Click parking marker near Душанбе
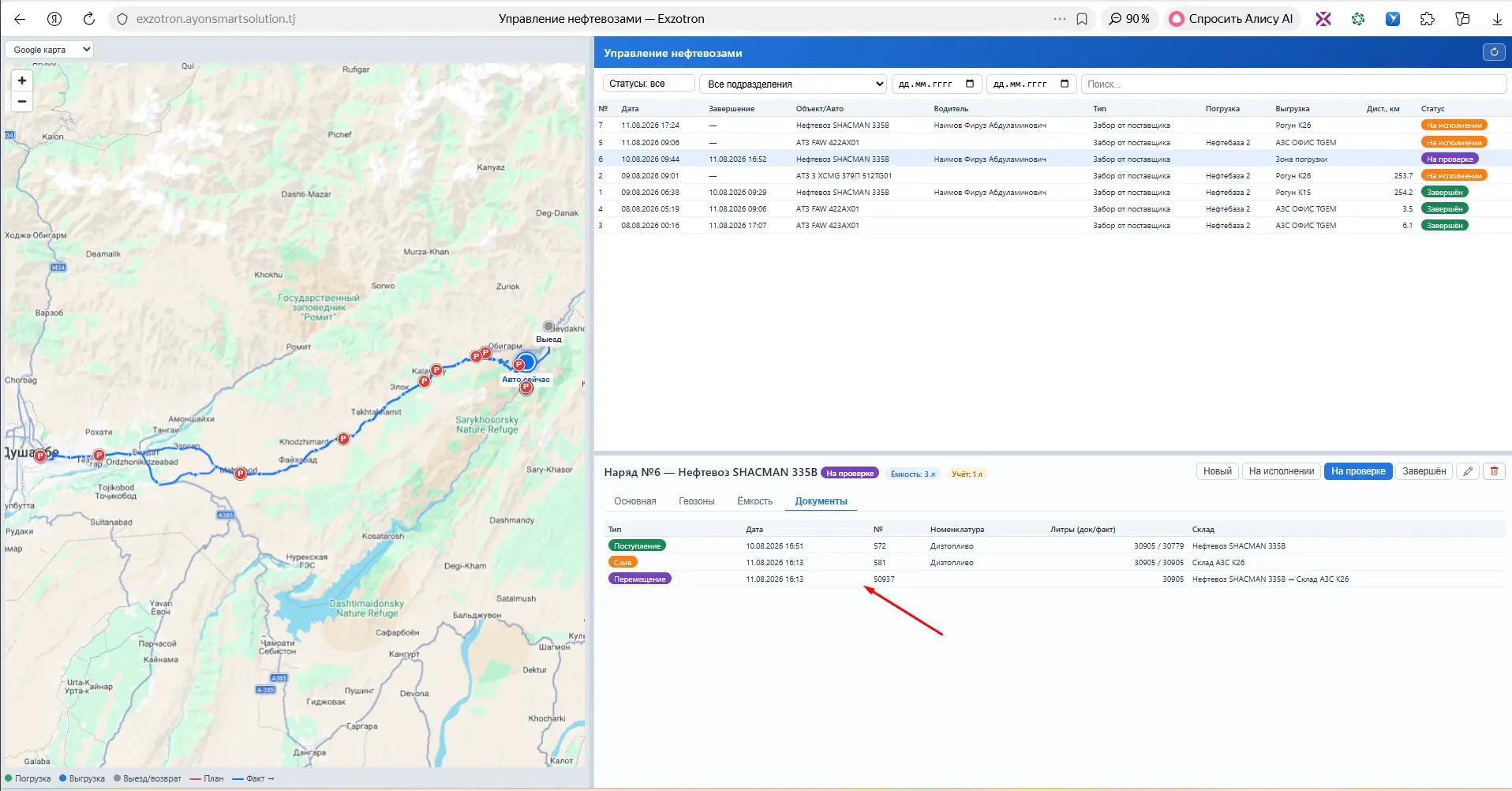1512x791 pixels. (x=39, y=455)
